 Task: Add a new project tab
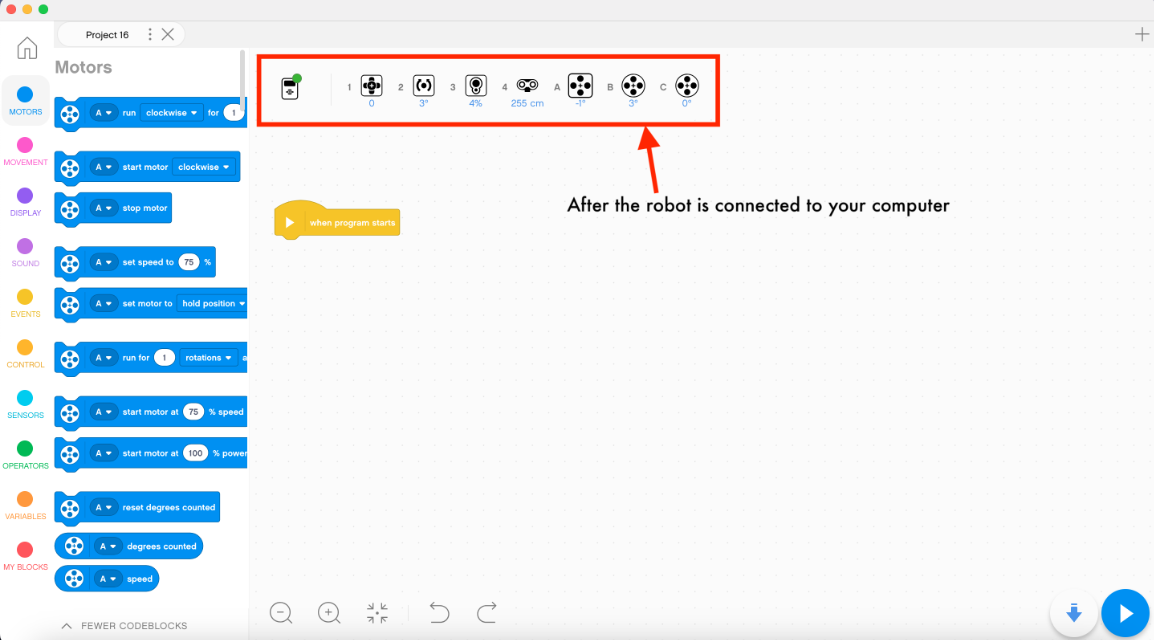coord(1141,35)
